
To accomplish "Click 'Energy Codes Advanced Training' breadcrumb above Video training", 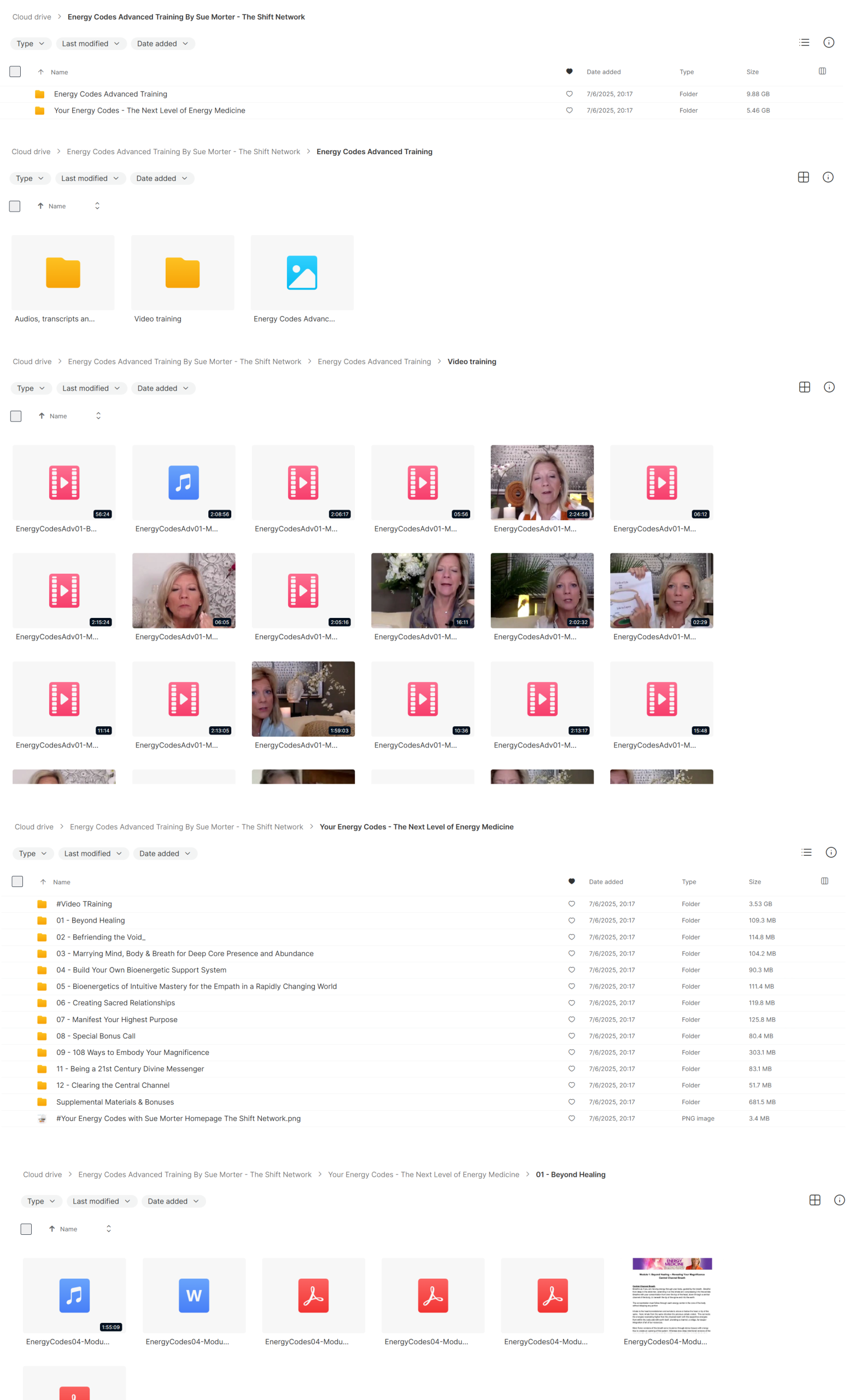I will click(374, 361).
